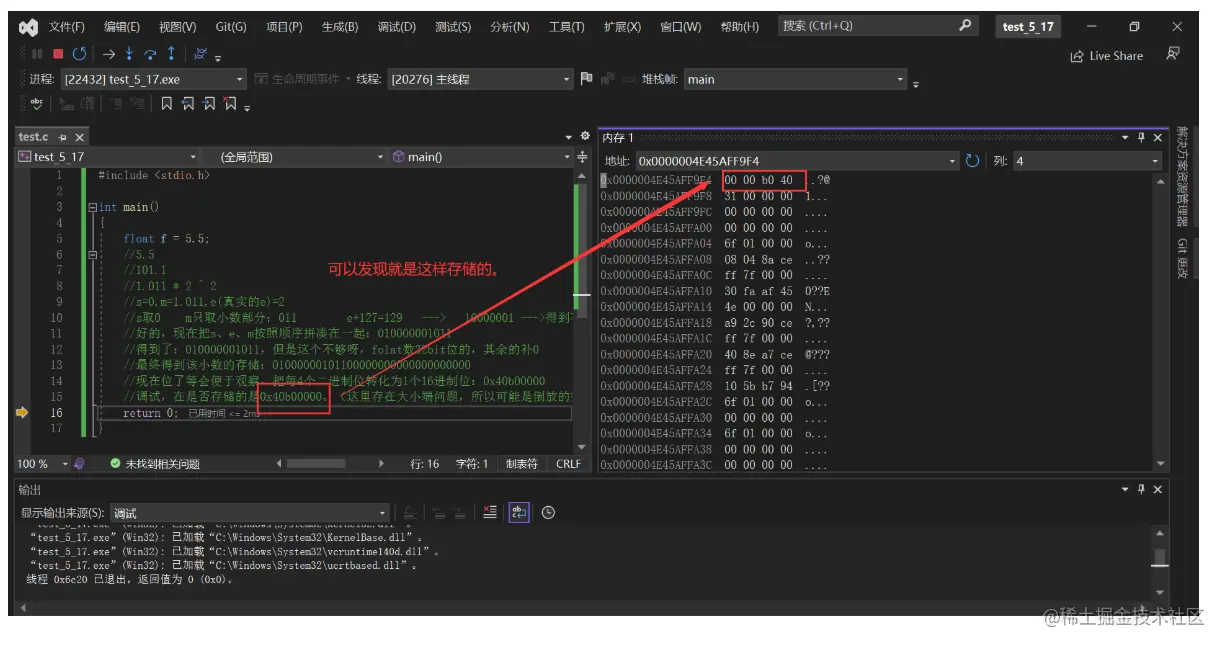Click memory row 0x0000004E45AFFA10
The height and width of the screenshot is (647, 1224).
[714, 291]
